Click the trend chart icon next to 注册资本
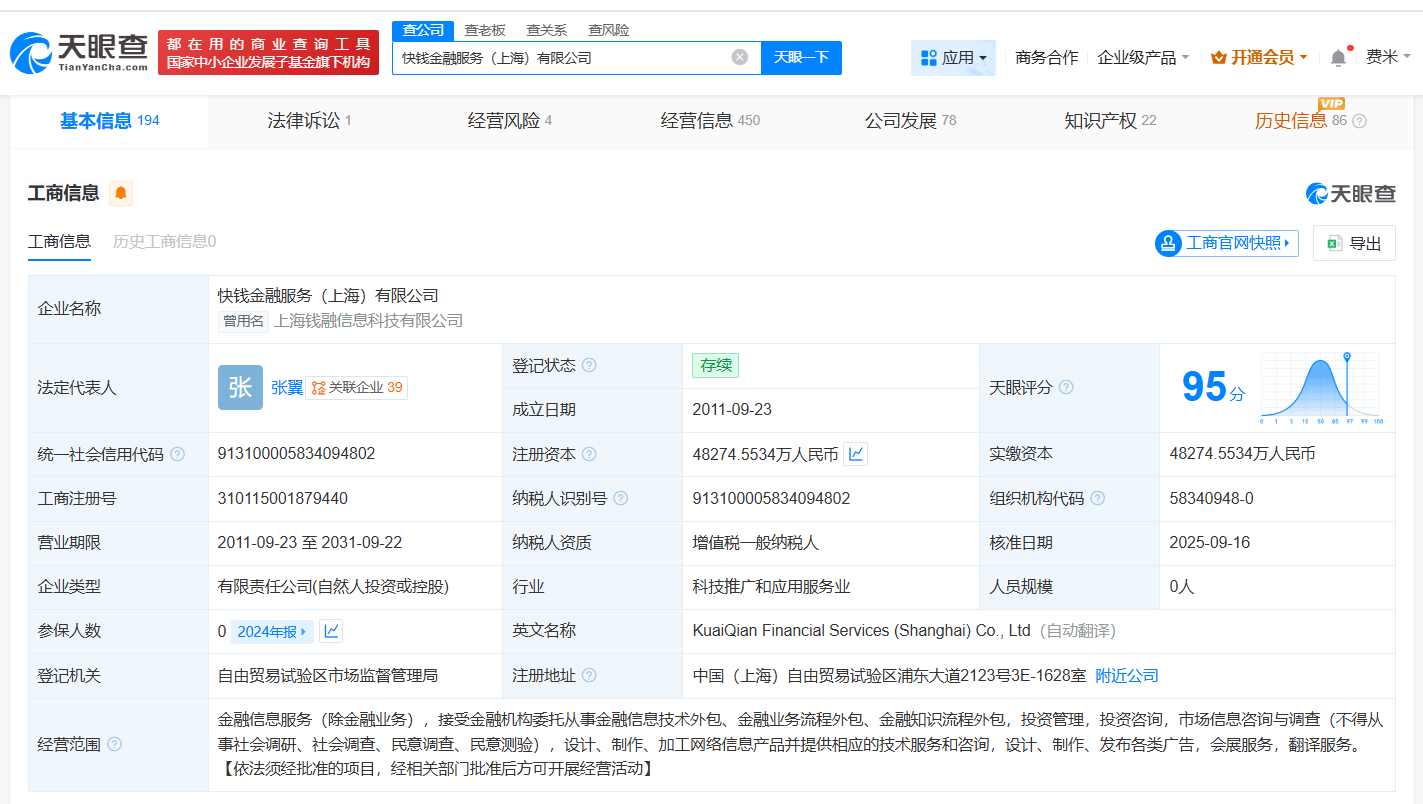Image resolution: width=1423 pixels, height=804 pixels. pyautogui.click(x=856, y=453)
